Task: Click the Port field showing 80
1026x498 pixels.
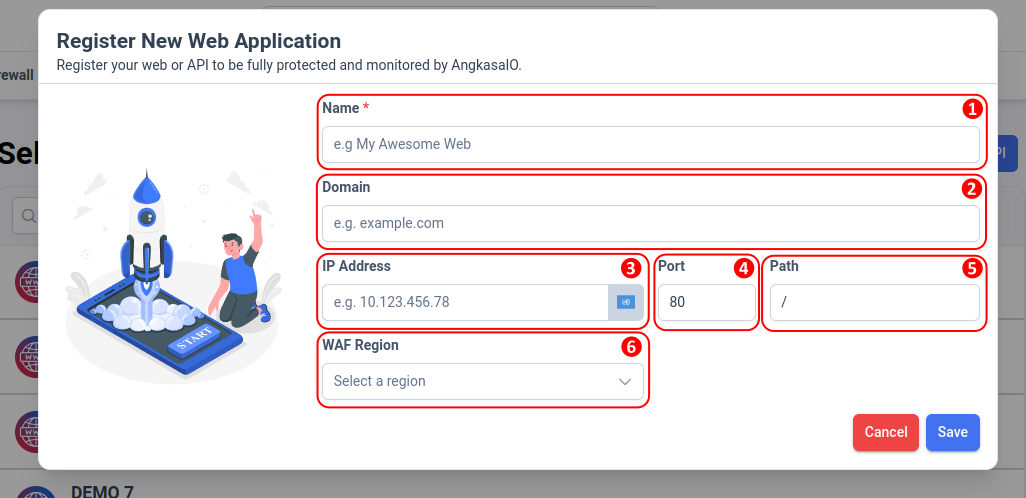Action: (707, 302)
